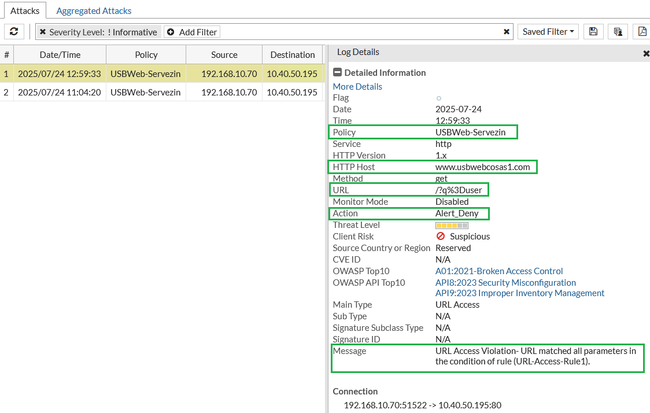Click the Add Filter plus button
Viewport: 650px width, 413px height.
coord(170,32)
